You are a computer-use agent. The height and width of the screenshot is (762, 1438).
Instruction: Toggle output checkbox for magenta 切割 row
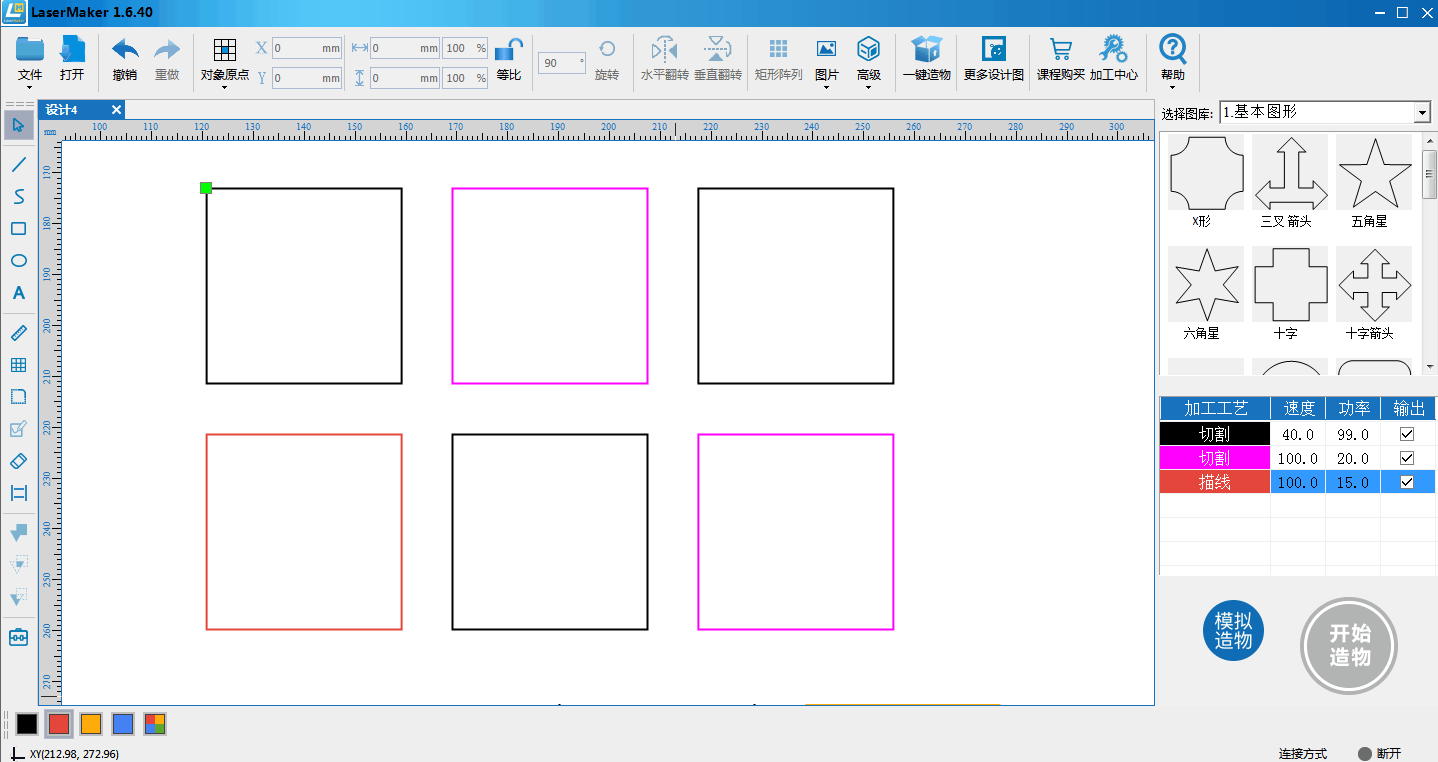(x=1407, y=458)
